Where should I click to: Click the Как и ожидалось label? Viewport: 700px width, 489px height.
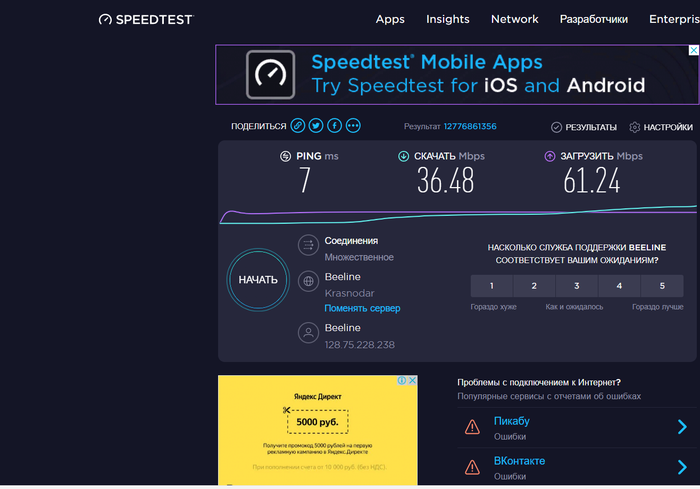click(574, 307)
